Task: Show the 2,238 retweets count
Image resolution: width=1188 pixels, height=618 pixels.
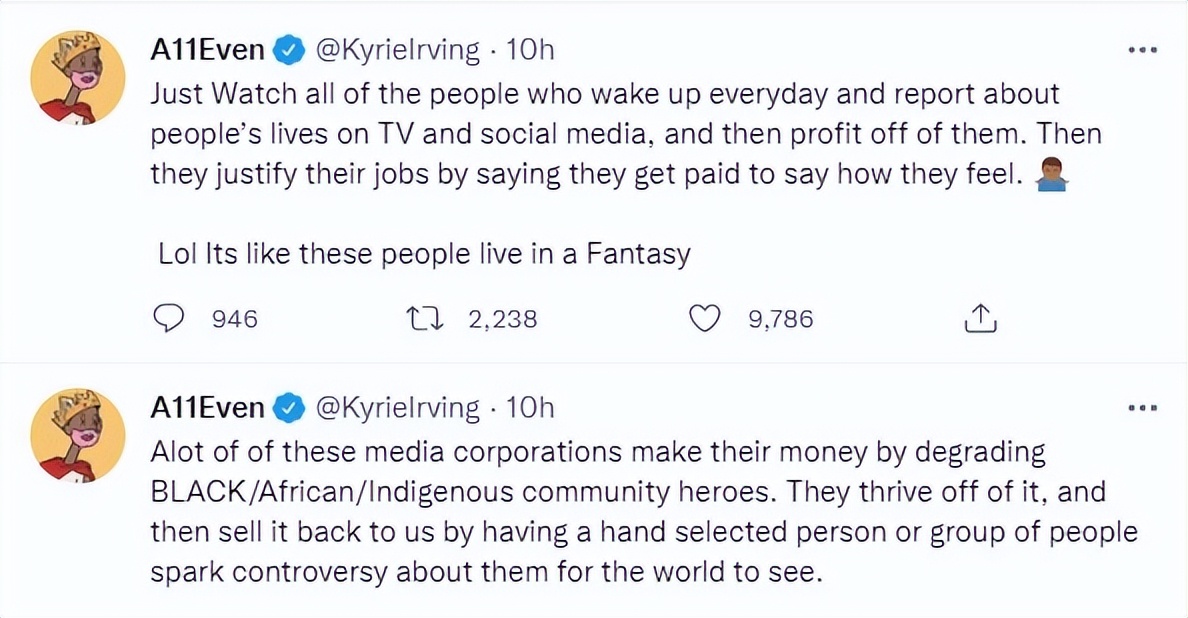Action: (x=503, y=319)
